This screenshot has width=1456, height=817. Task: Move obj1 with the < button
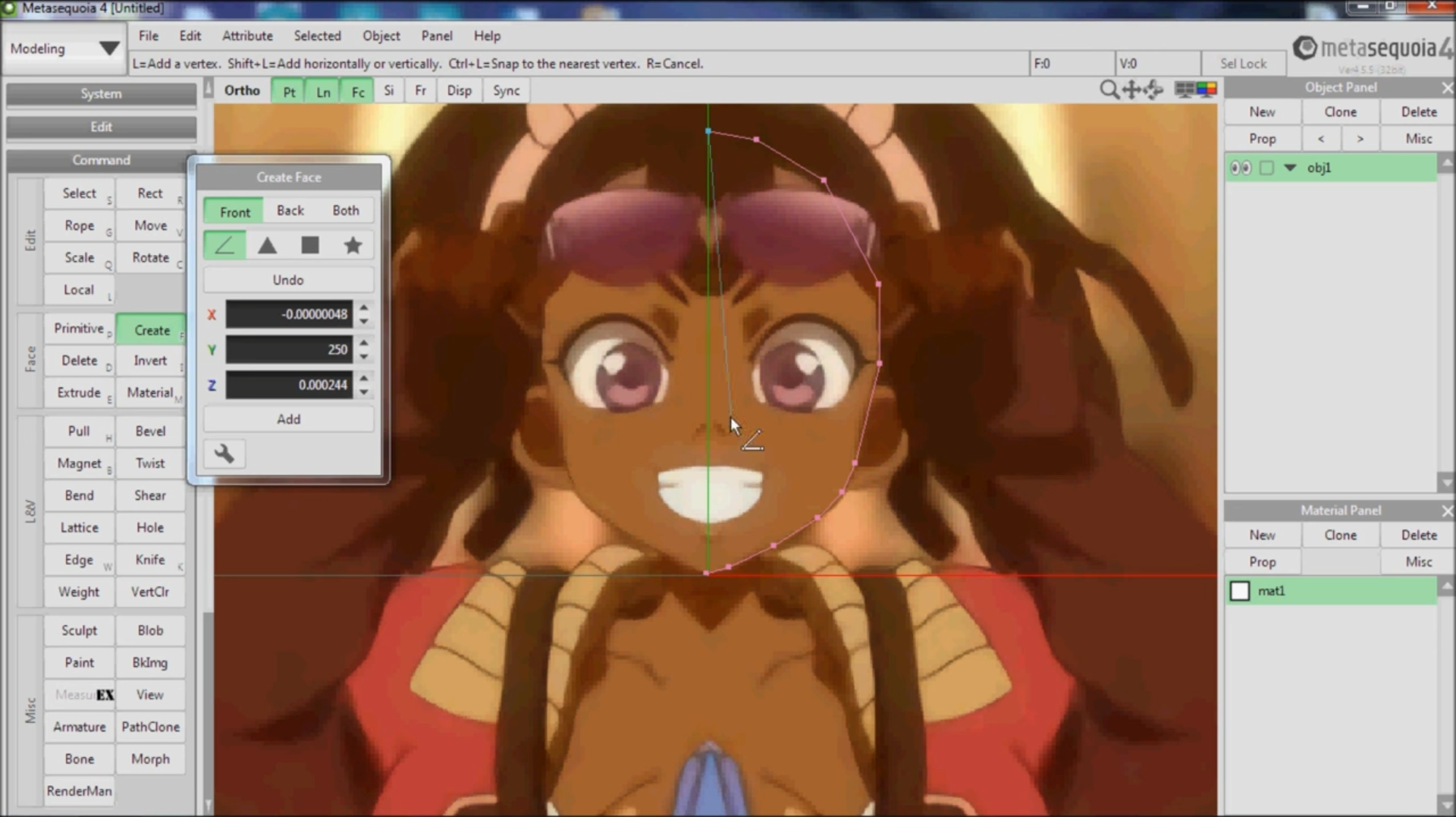click(1321, 139)
